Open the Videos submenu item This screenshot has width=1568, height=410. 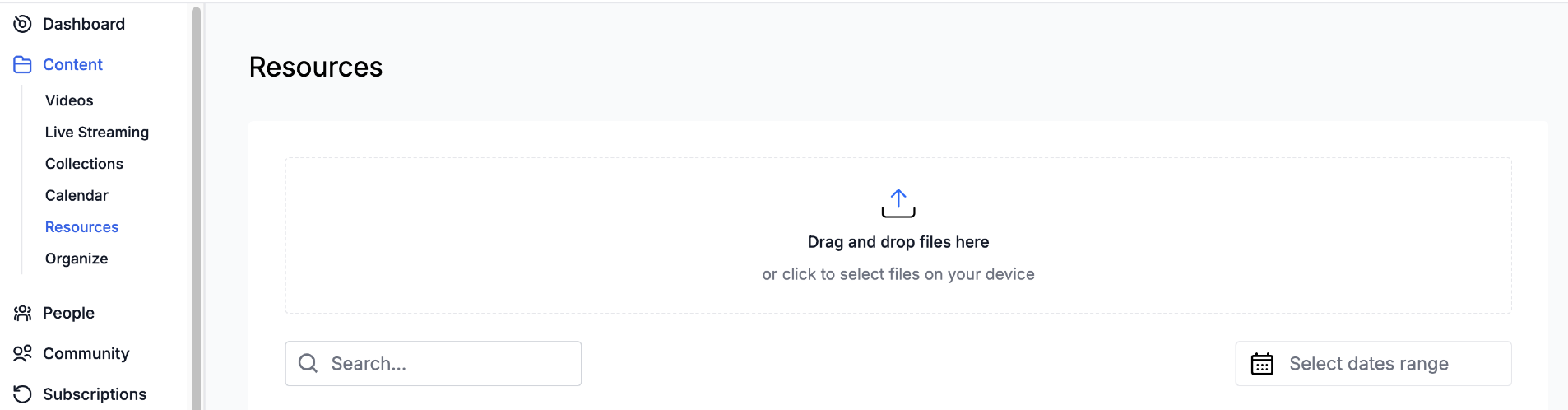point(69,100)
